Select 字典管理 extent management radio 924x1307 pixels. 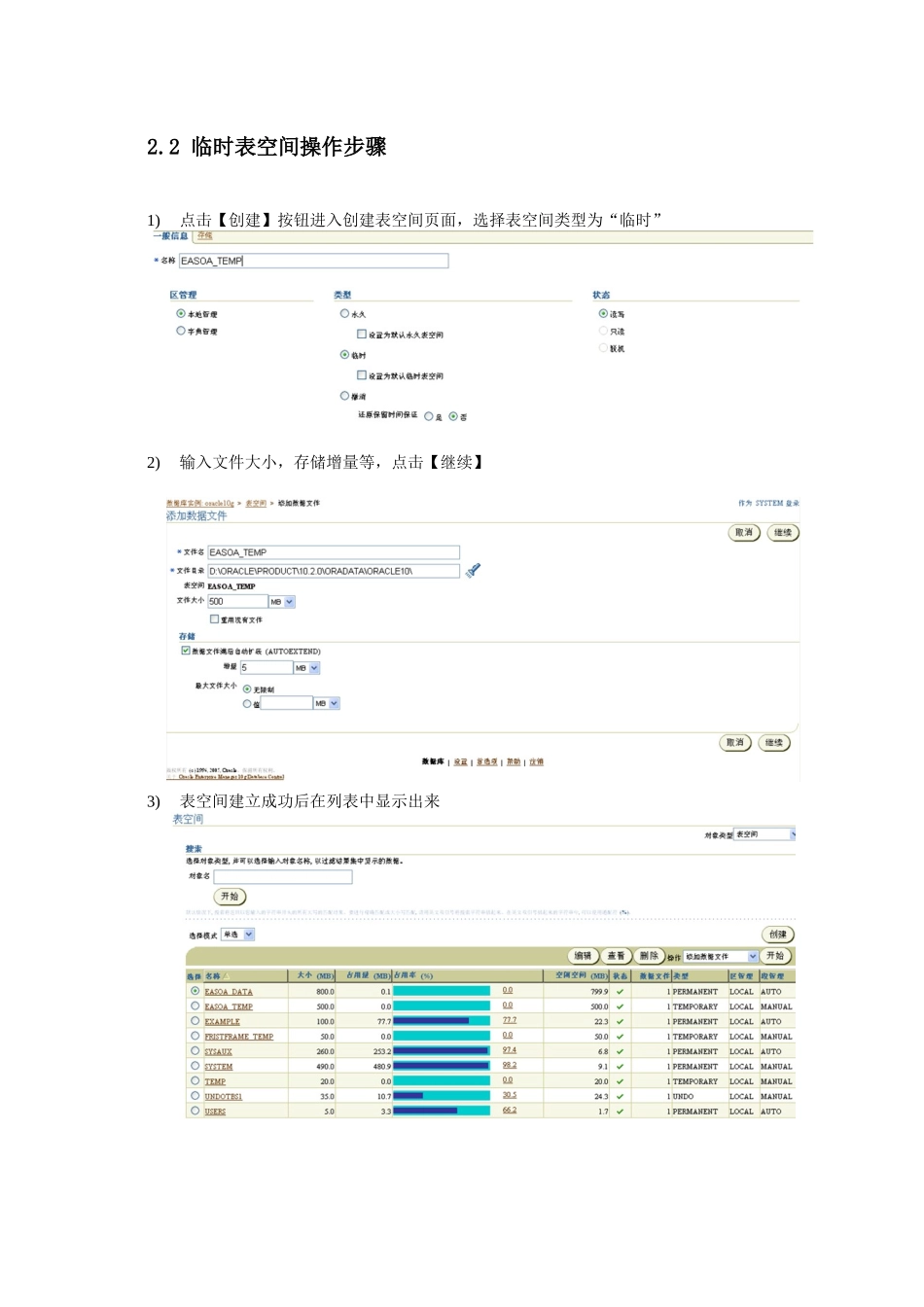click(x=181, y=331)
